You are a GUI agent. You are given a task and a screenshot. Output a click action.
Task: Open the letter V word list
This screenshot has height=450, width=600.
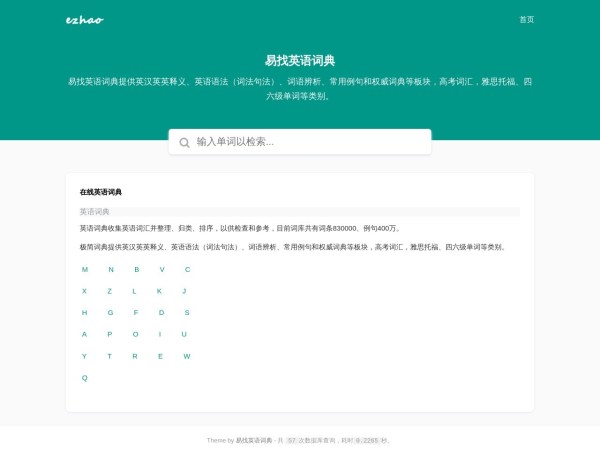click(162, 269)
